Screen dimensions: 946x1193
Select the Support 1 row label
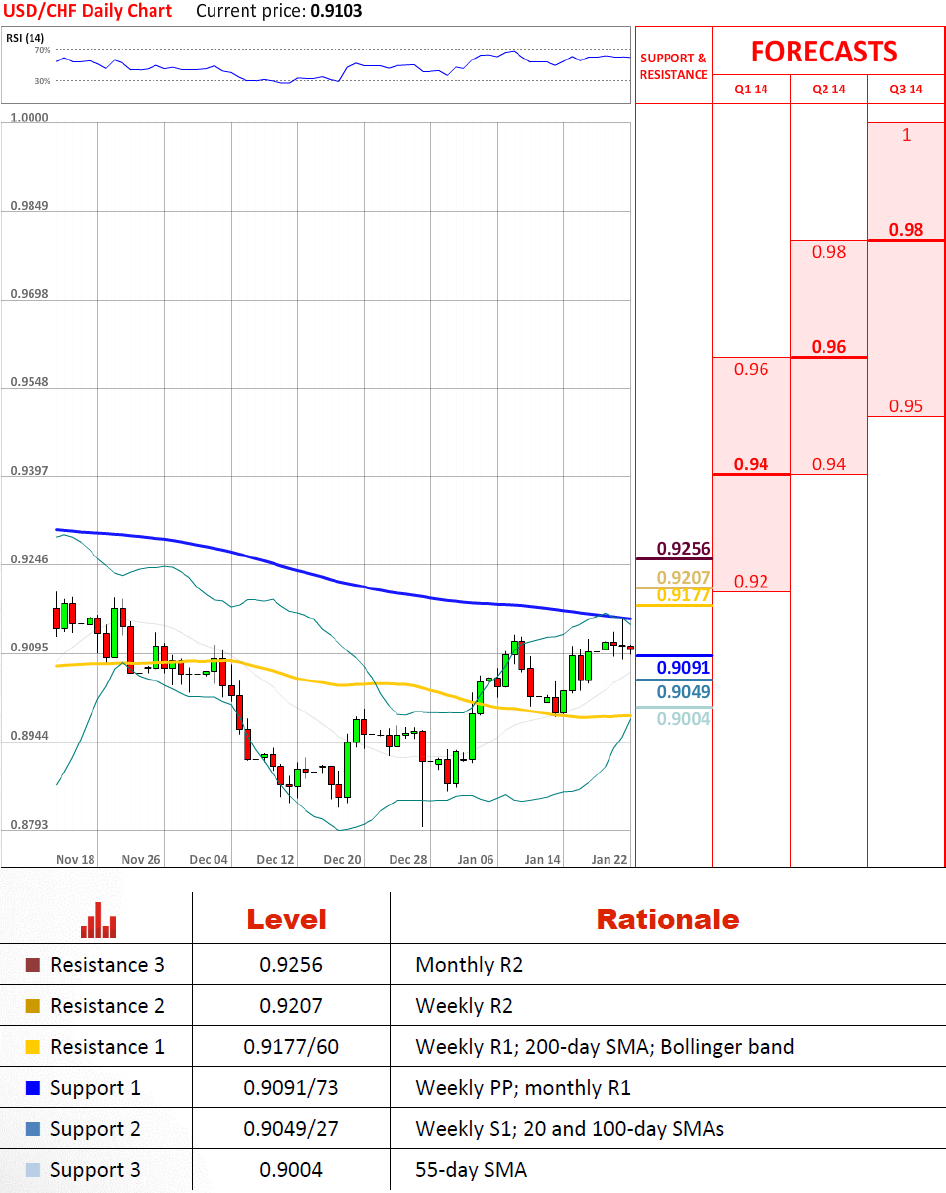[x=95, y=1088]
